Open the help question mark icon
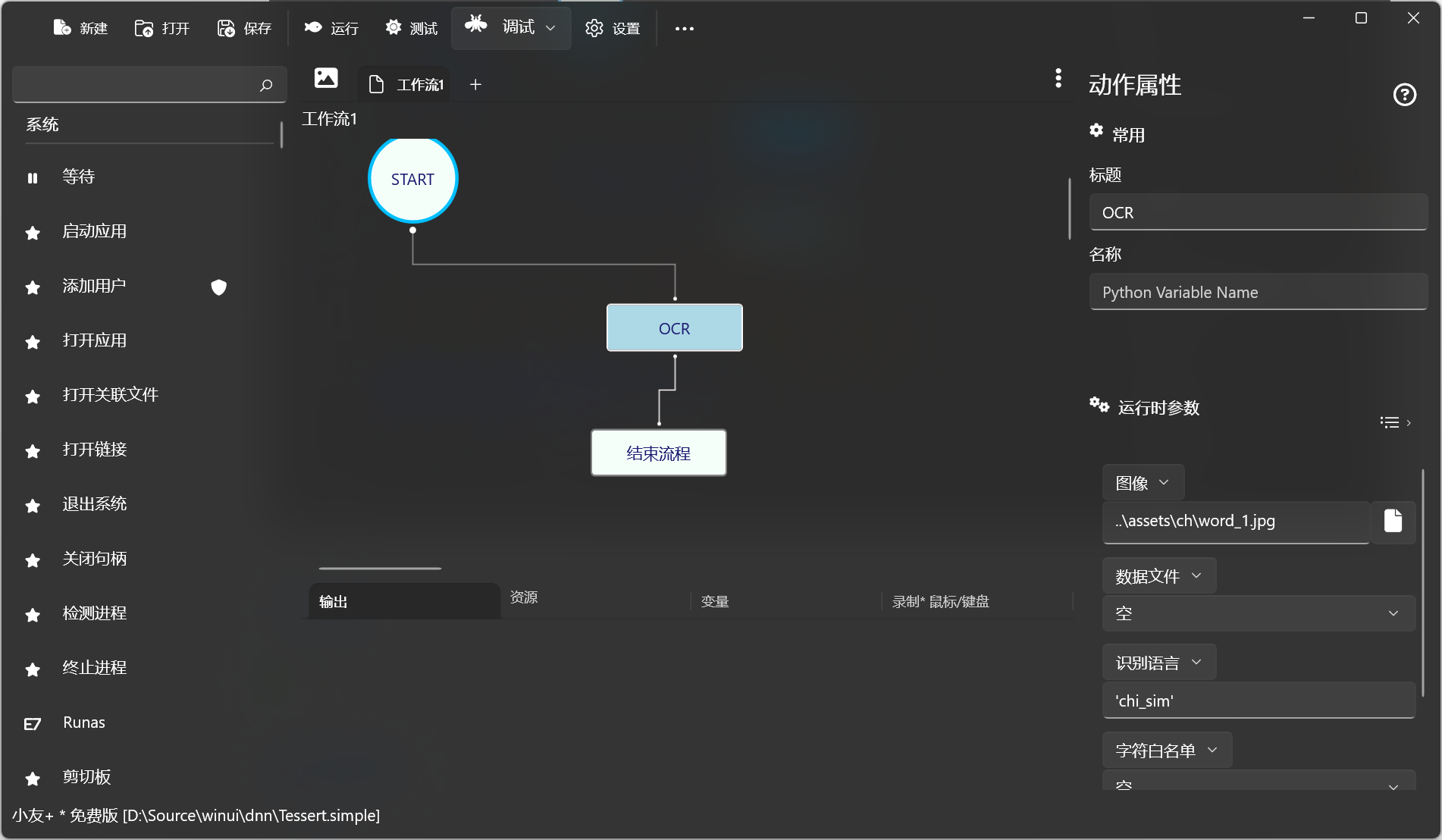This screenshot has height=840, width=1442. (1404, 95)
